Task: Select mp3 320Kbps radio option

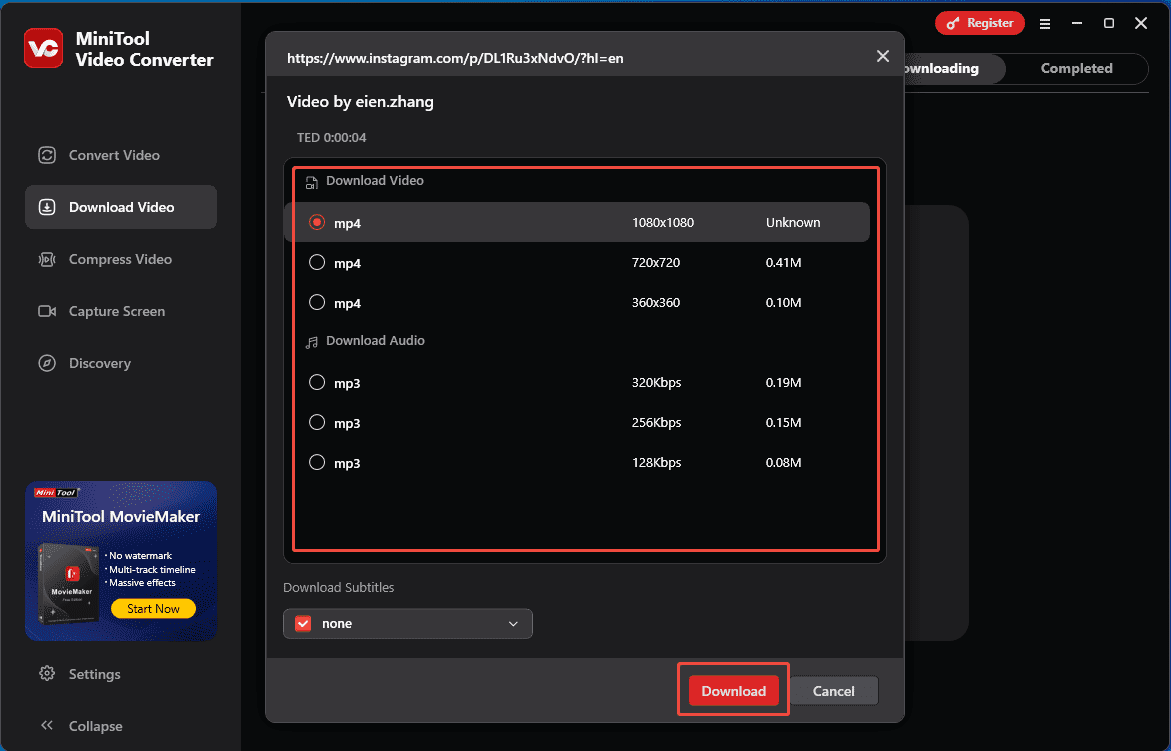Action: (317, 382)
